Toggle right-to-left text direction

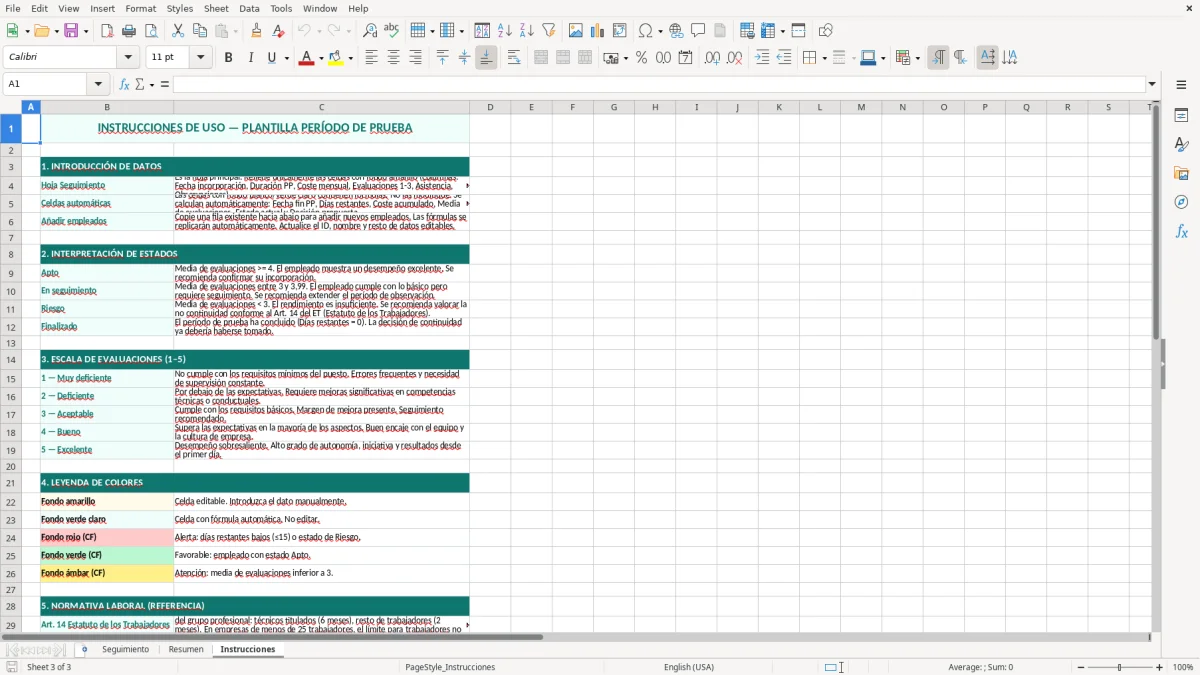[960, 58]
